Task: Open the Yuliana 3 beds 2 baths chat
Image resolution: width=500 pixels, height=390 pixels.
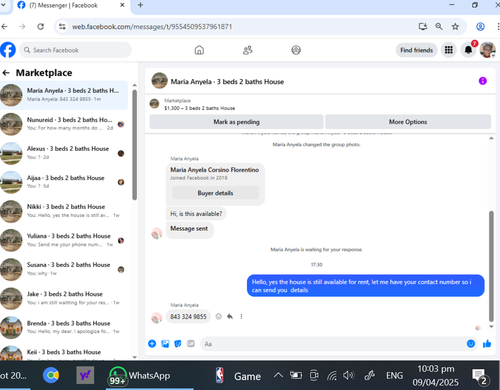Action: (64, 240)
